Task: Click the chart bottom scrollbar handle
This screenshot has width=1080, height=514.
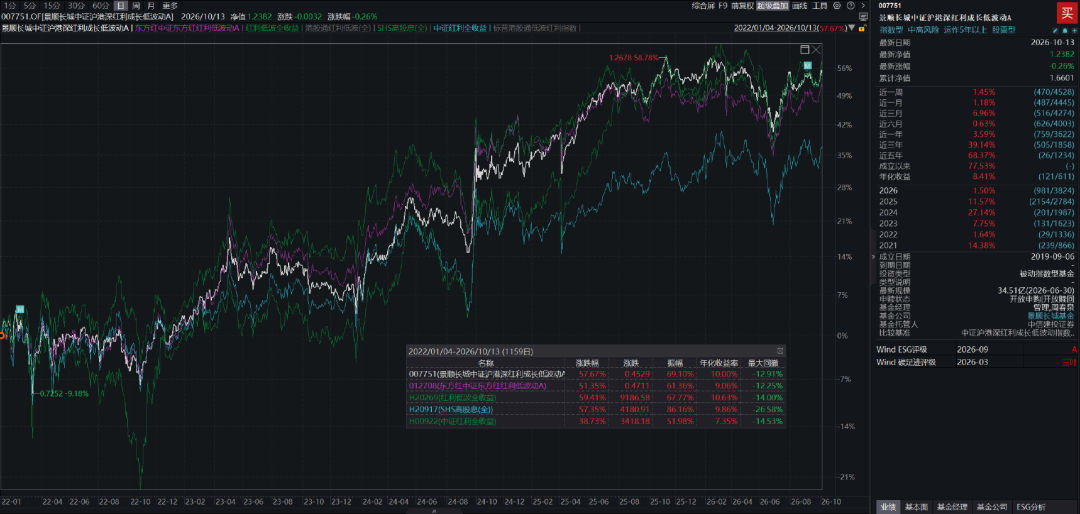Action: (x=433, y=511)
